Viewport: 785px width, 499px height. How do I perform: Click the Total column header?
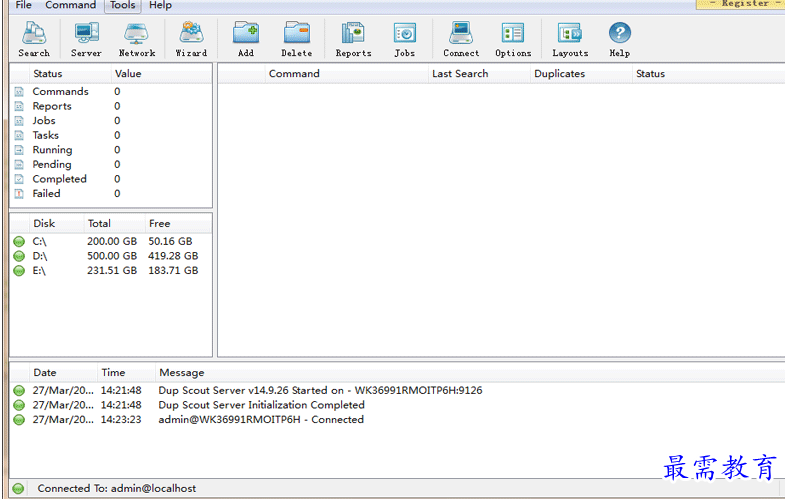tap(115, 224)
